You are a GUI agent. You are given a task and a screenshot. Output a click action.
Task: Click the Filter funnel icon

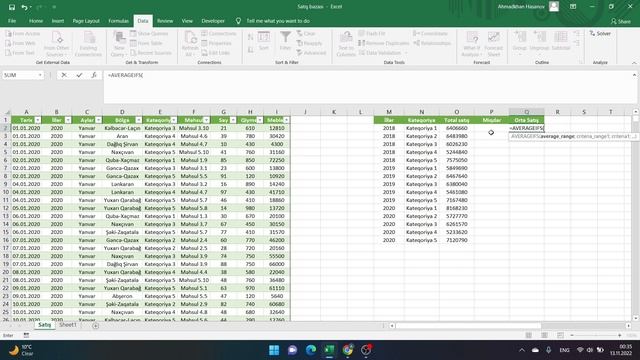(x=285, y=38)
